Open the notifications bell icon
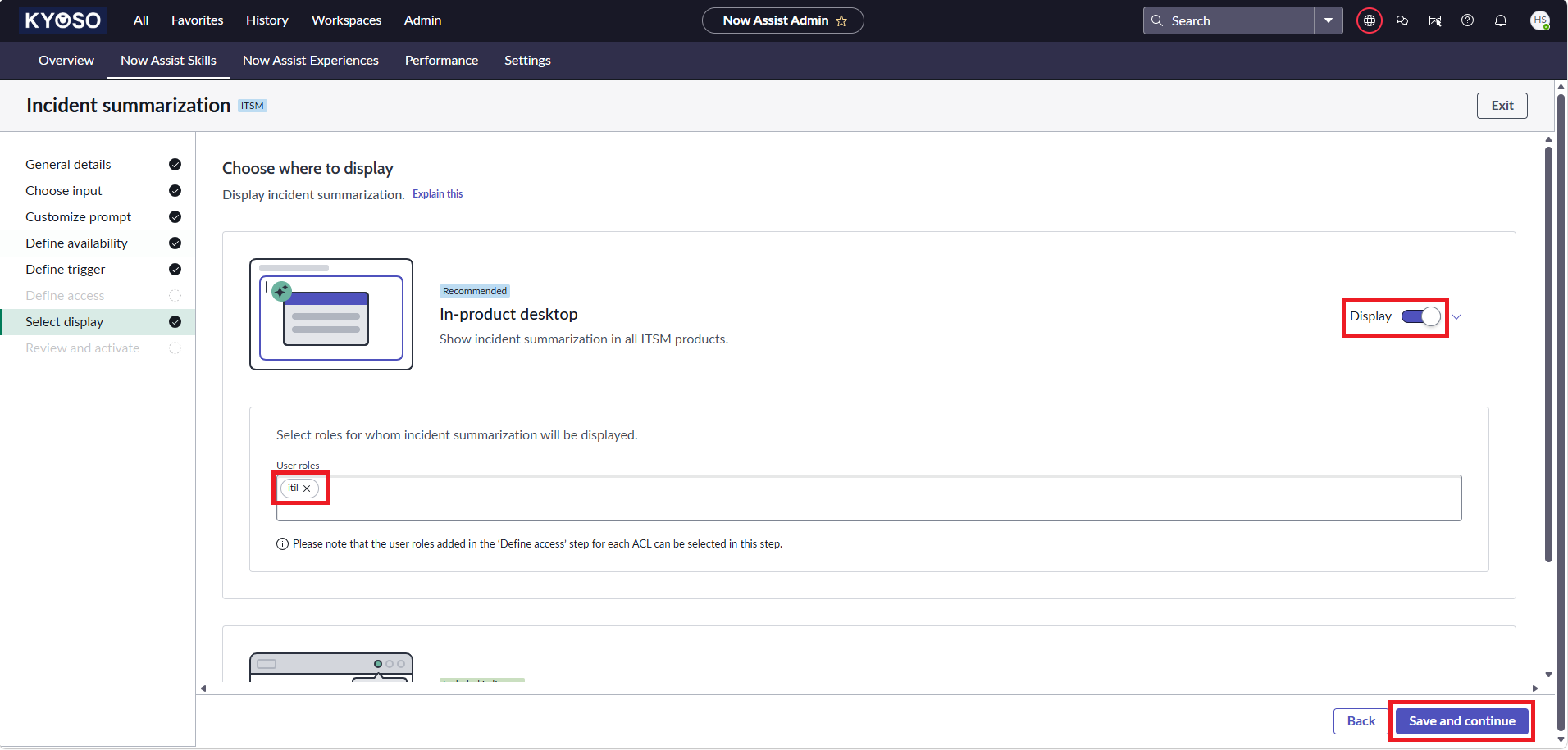The width and height of the screenshot is (1568, 750). (x=1501, y=20)
